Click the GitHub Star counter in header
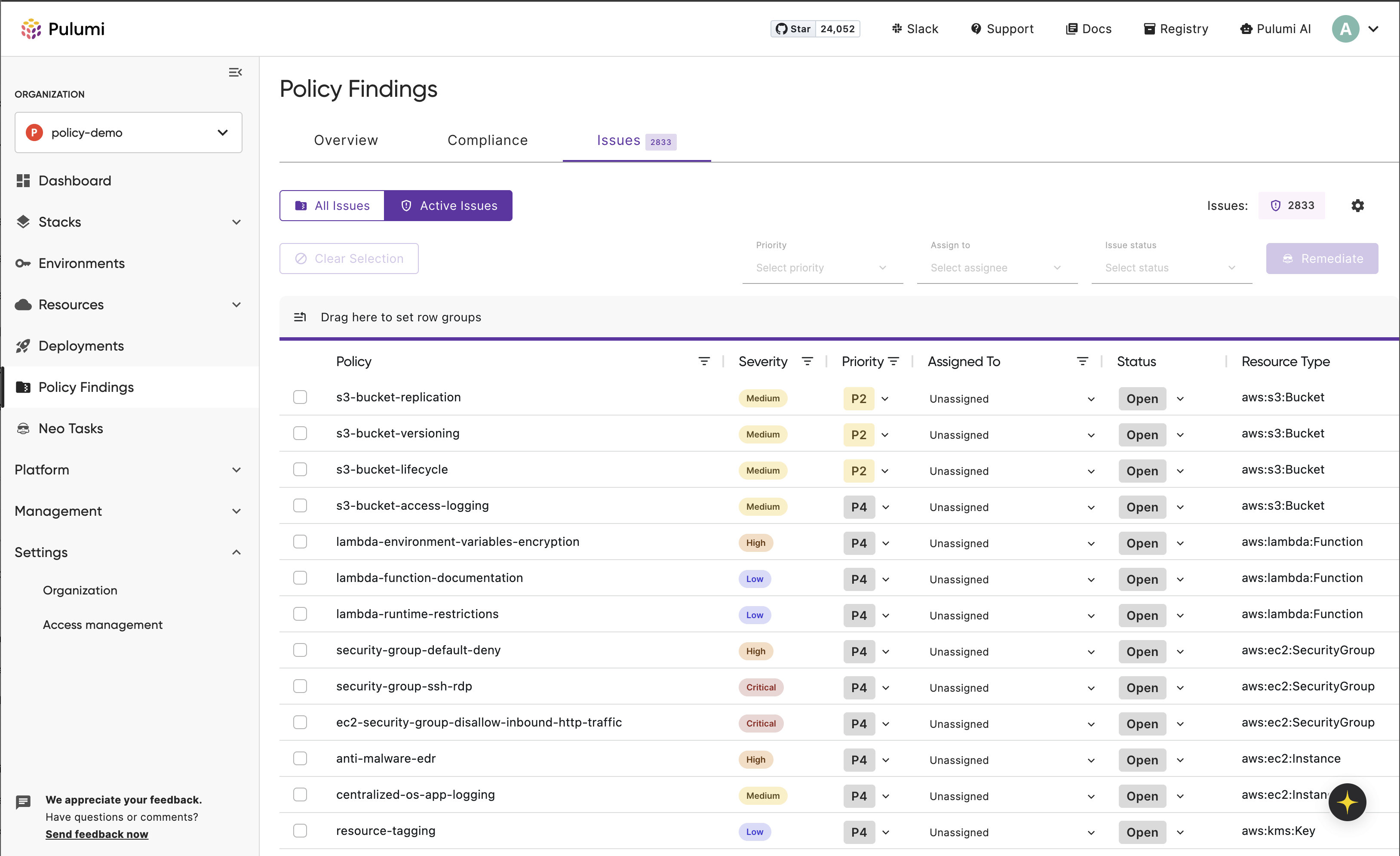 click(x=815, y=28)
